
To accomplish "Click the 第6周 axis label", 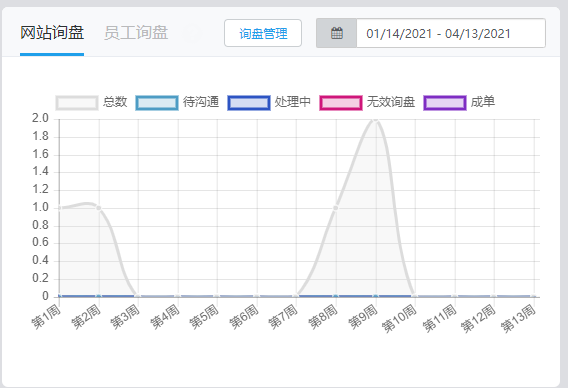I will point(243,317).
